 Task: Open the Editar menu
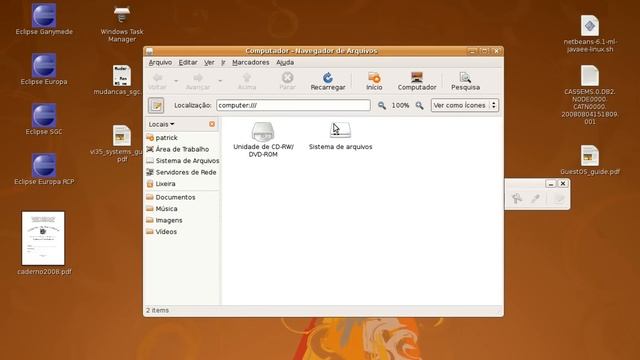(188, 62)
